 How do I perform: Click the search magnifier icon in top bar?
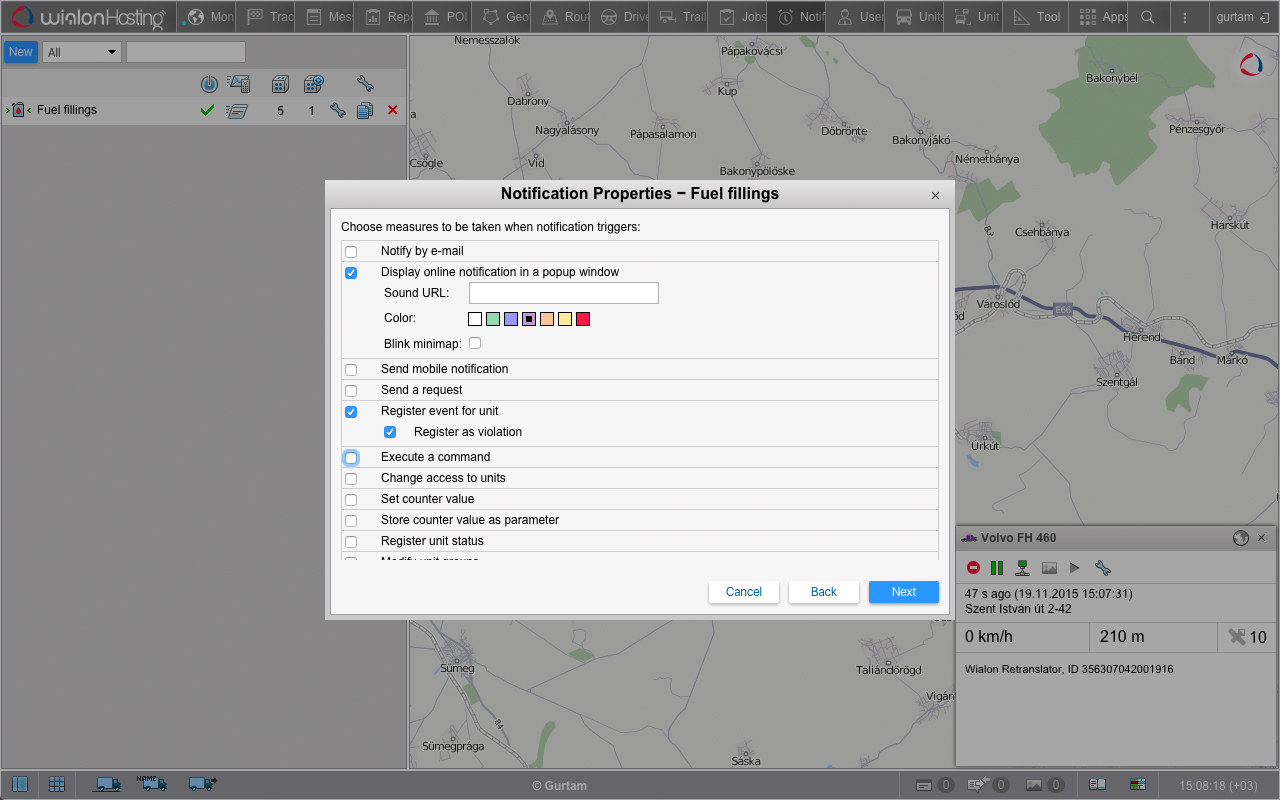[x=1148, y=17]
